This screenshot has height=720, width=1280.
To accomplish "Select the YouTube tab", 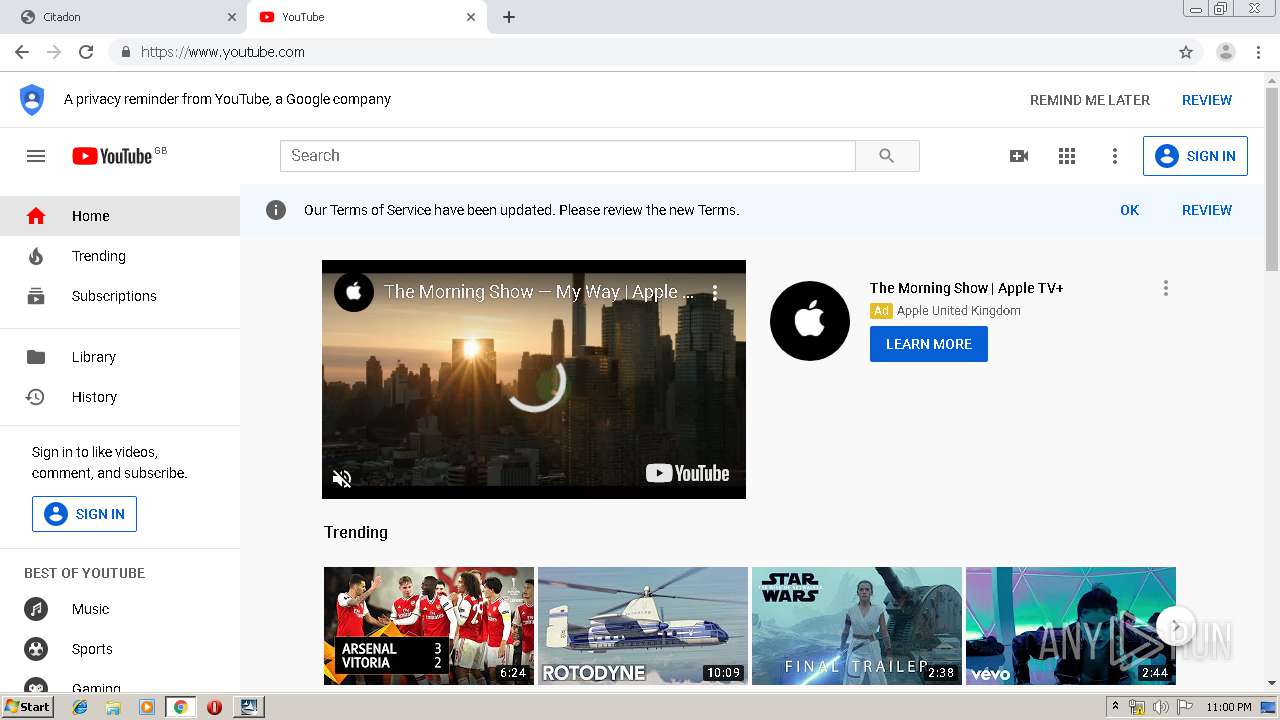I will (367, 17).
